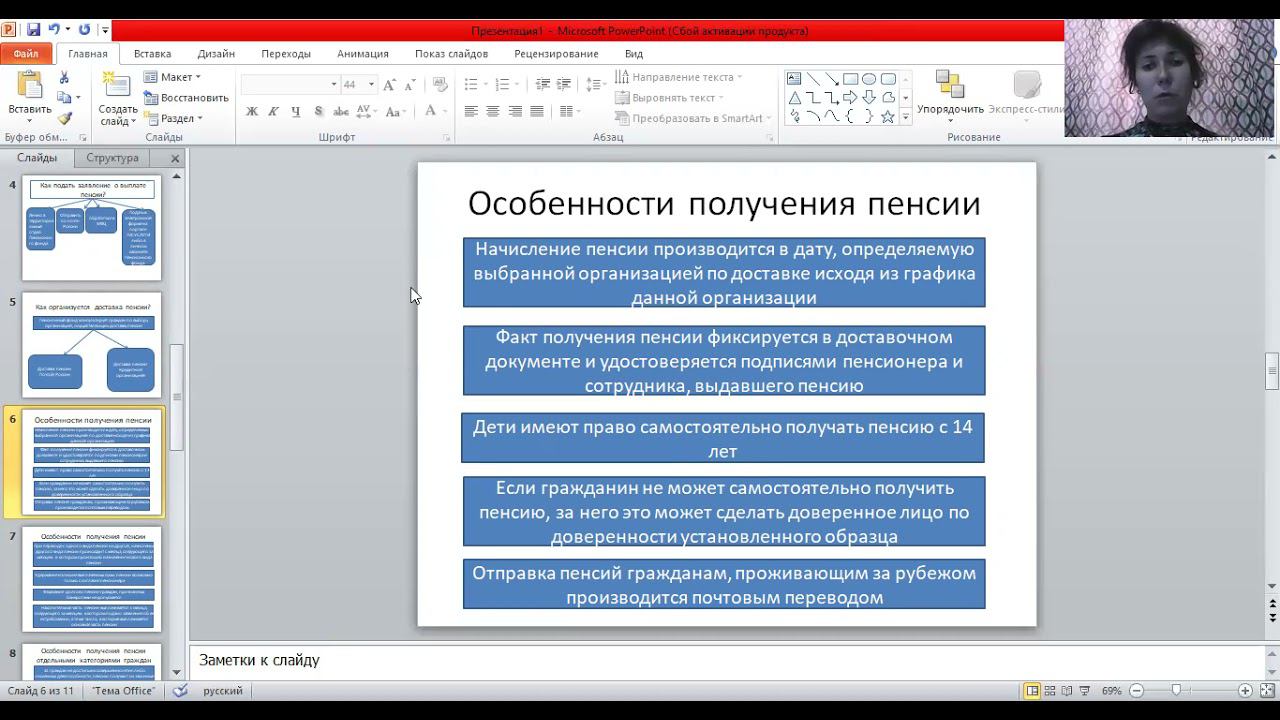Open the Выровнять текст dropdown
Screen dimensions: 1280x720
coord(669,98)
